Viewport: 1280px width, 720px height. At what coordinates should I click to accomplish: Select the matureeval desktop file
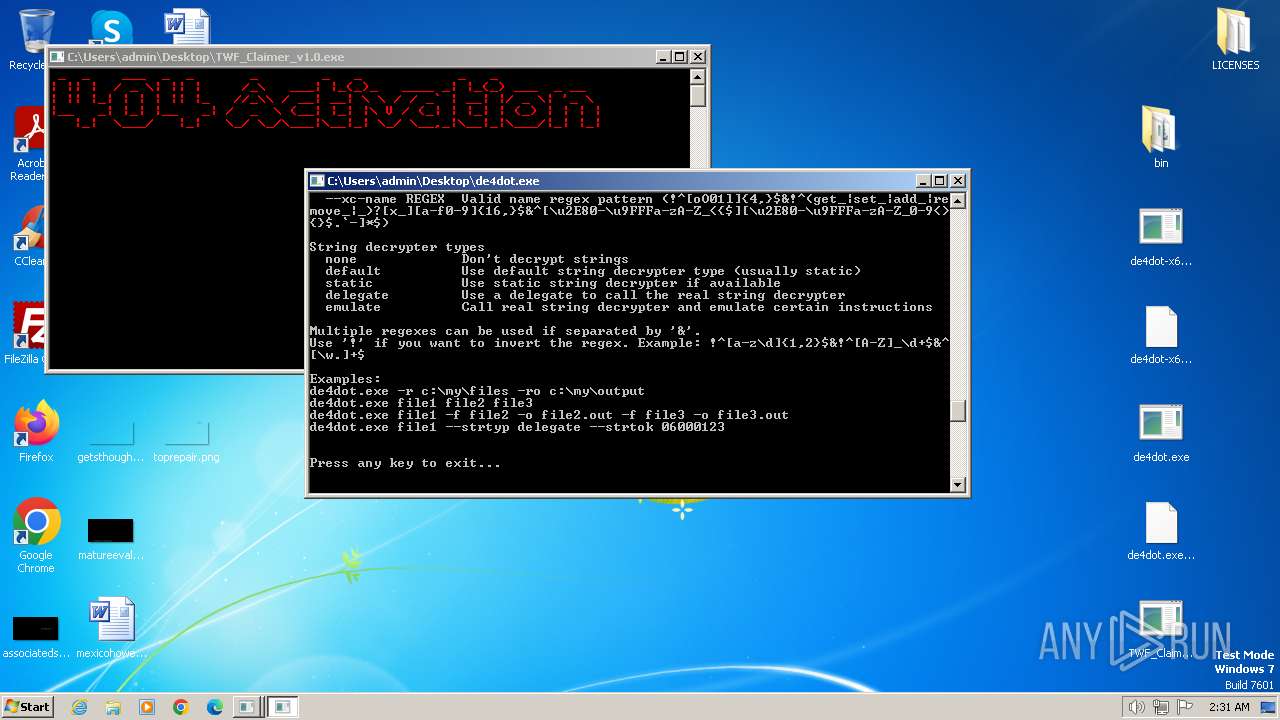(x=111, y=538)
